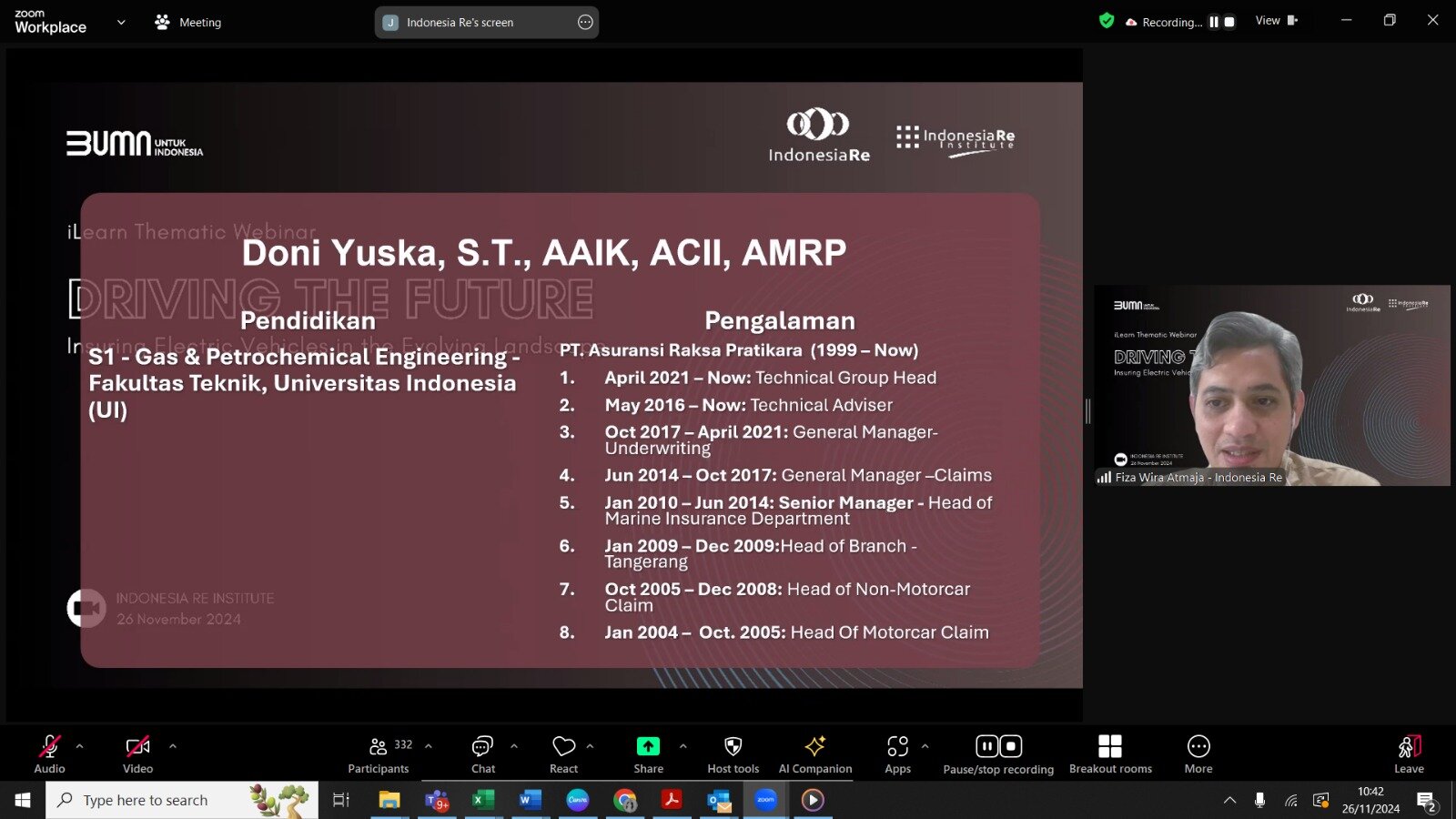
Task: Pause recording via top indicator
Action: click(x=1214, y=22)
